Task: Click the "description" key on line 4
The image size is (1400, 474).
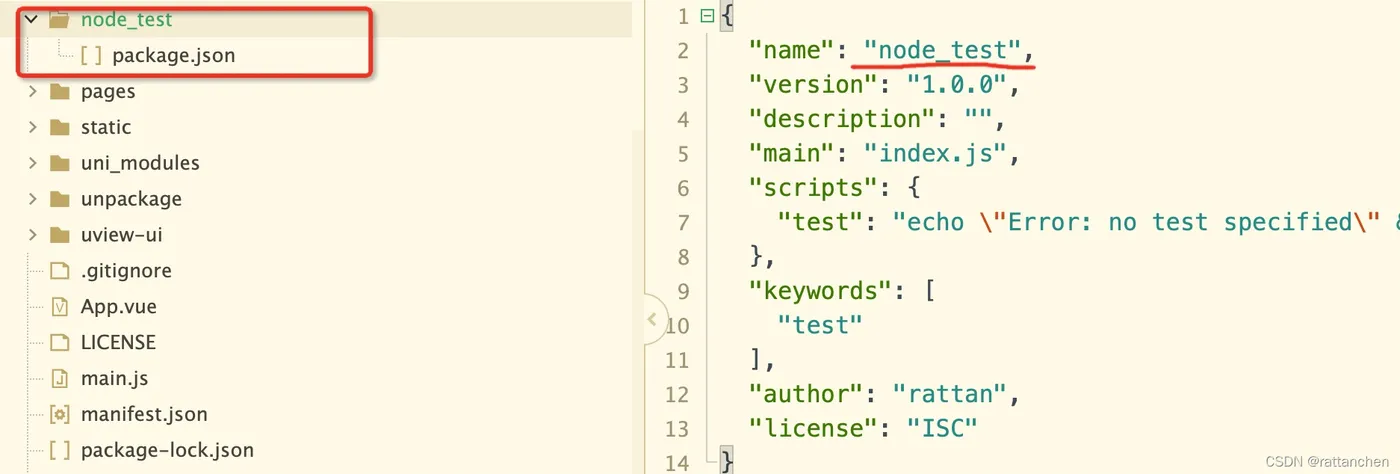Action: (842, 119)
